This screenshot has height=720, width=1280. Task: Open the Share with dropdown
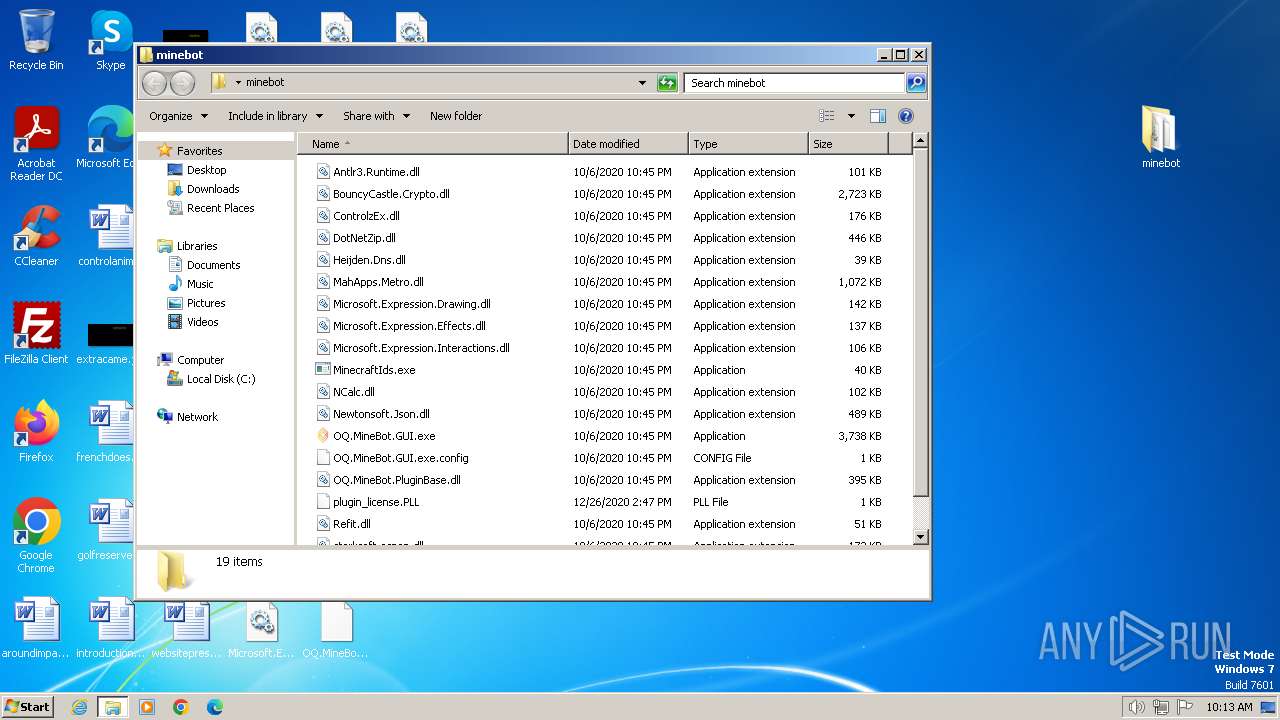click(376, 116)
